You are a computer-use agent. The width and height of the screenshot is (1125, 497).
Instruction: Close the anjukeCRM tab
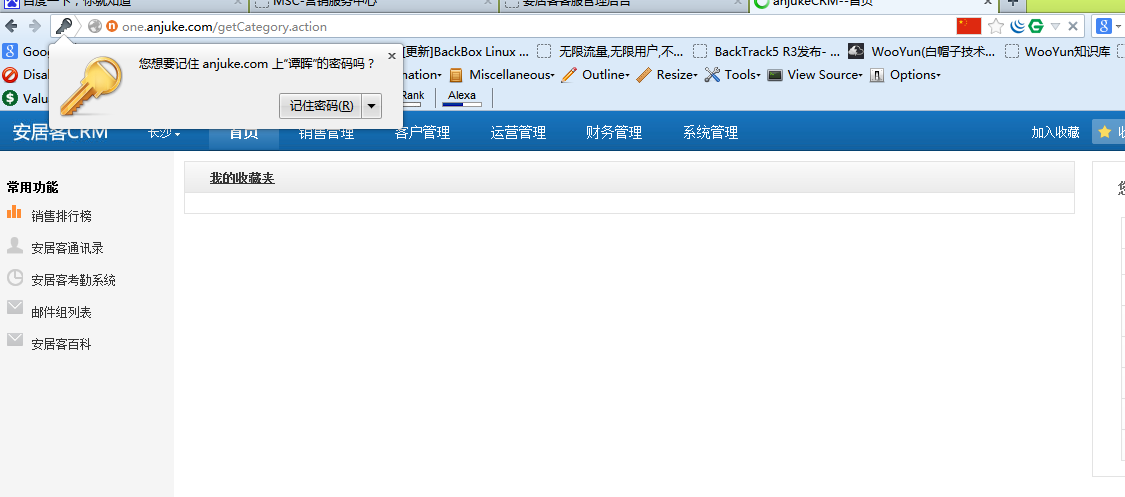click(989, 3)
